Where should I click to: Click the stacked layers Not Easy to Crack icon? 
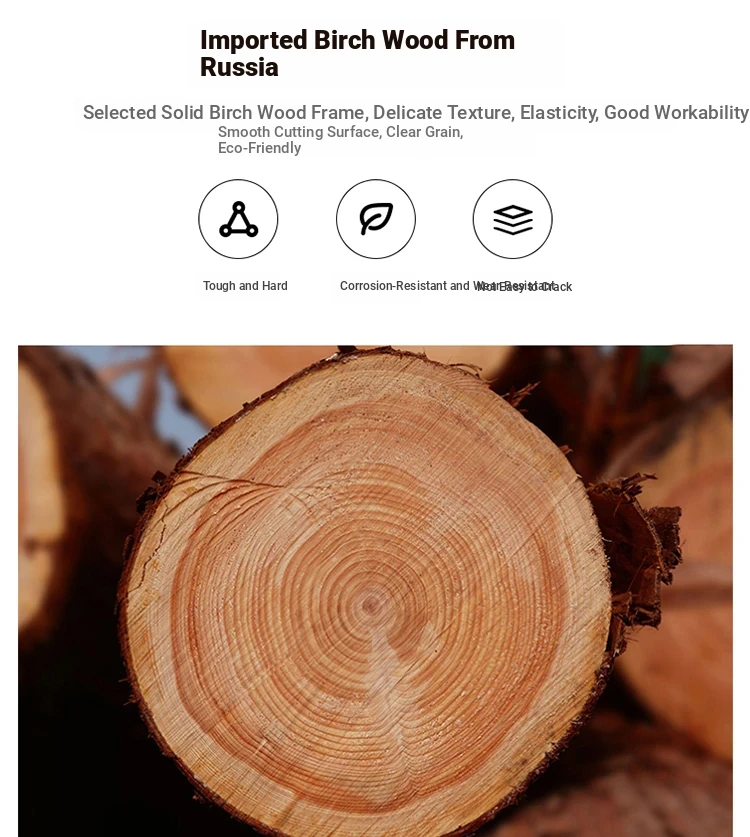(x=512, y=219)
